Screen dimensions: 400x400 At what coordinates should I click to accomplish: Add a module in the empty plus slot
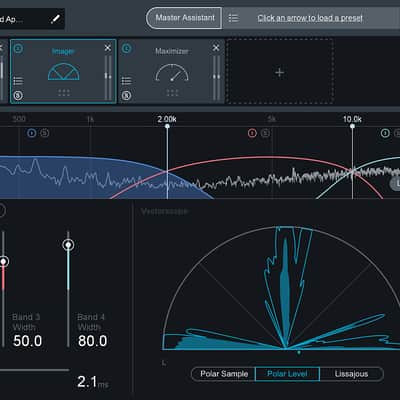pyautogui.click(x=280, y=72)
